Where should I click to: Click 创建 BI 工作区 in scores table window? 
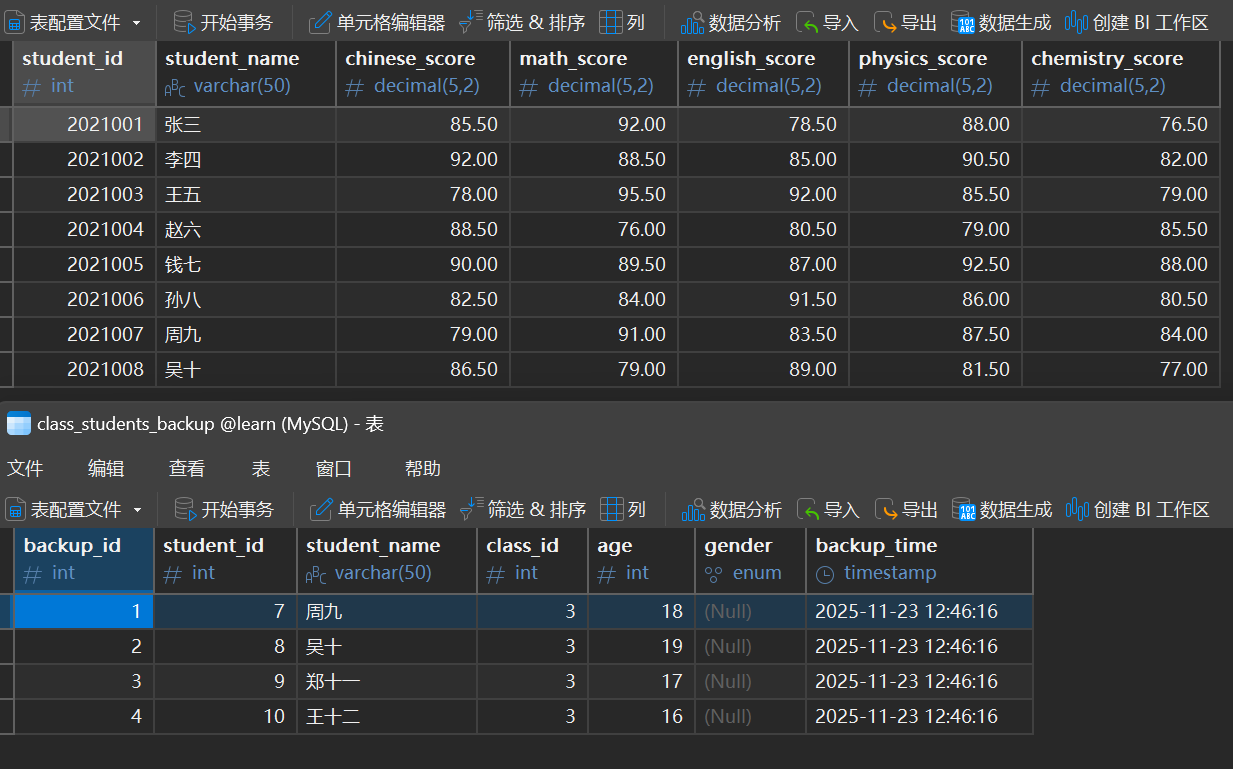[x=1137, y=22]
